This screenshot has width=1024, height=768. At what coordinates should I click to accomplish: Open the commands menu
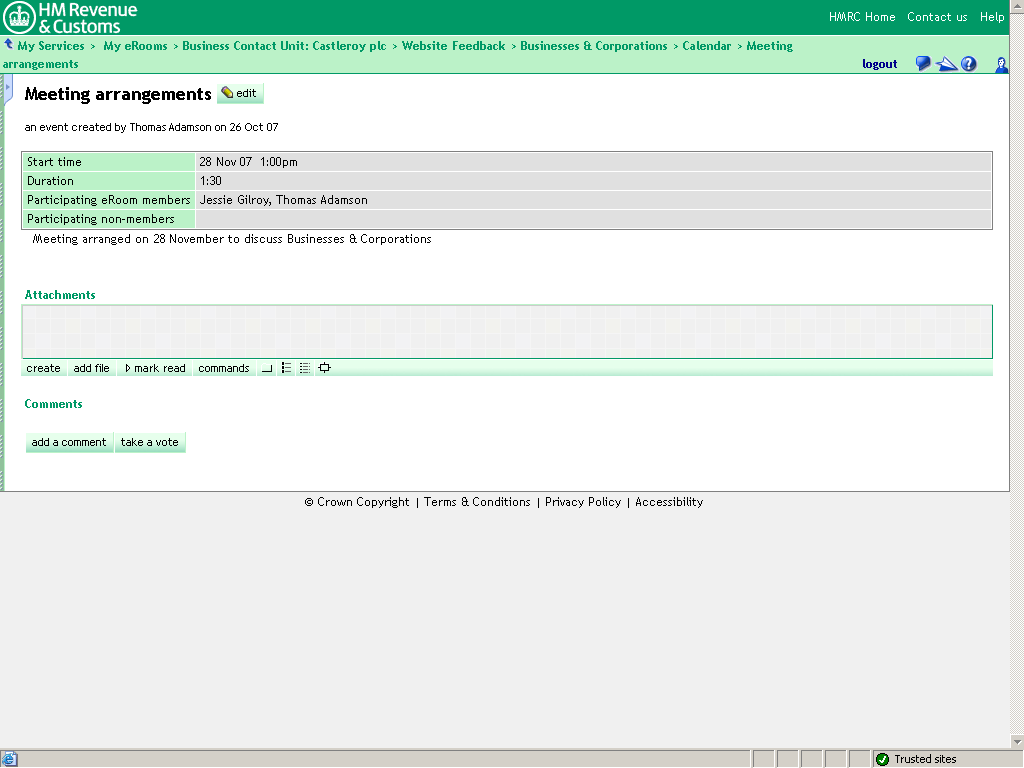(x=223, y=368)
